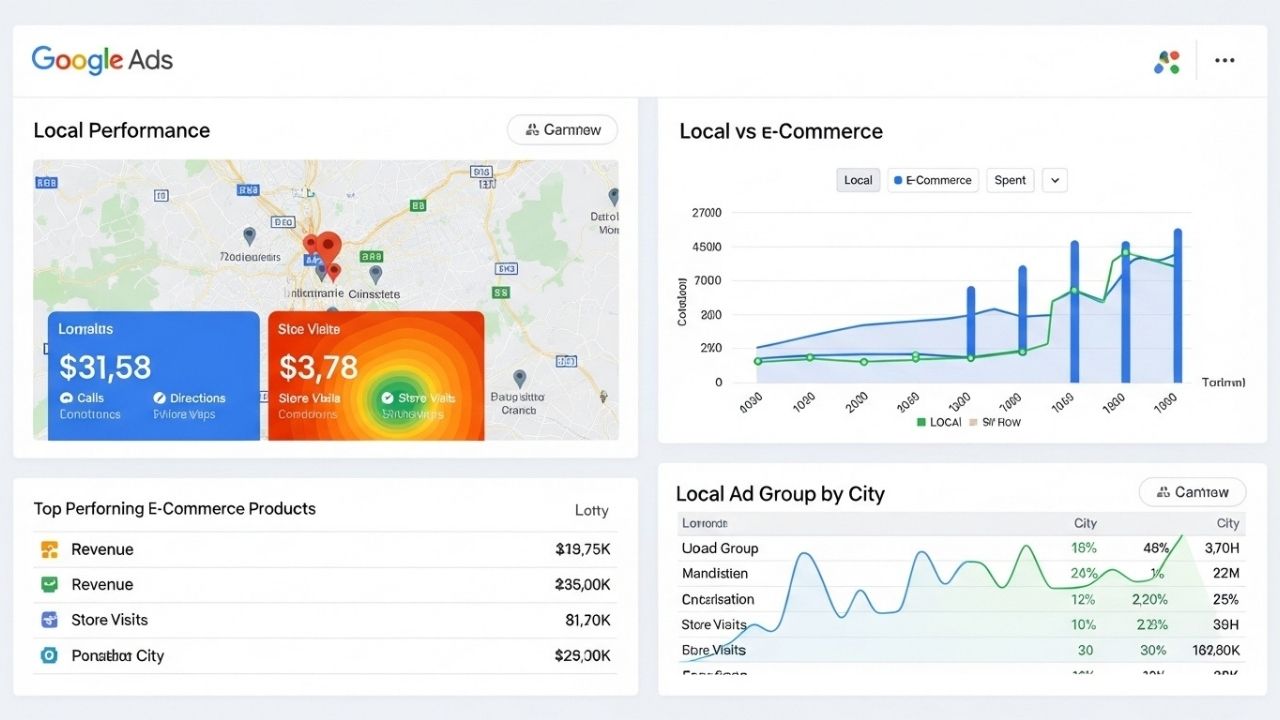The width and height of the screenshot is (1280, 720).
Task: Open the three-dot more options menu
Action: click(1224, 61)
